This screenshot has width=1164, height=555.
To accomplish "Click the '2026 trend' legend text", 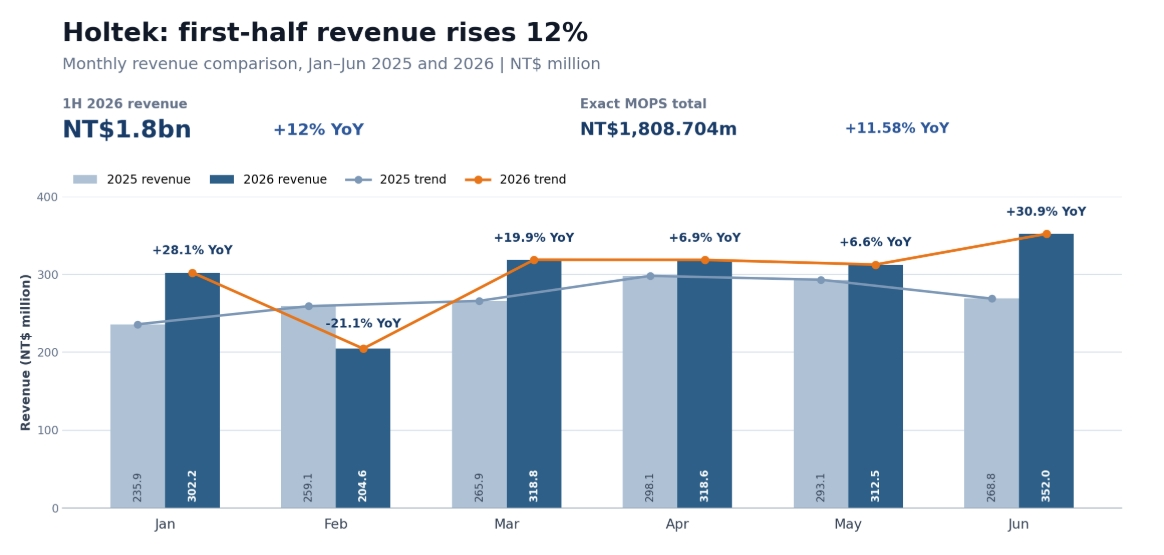I will [532, 180].
